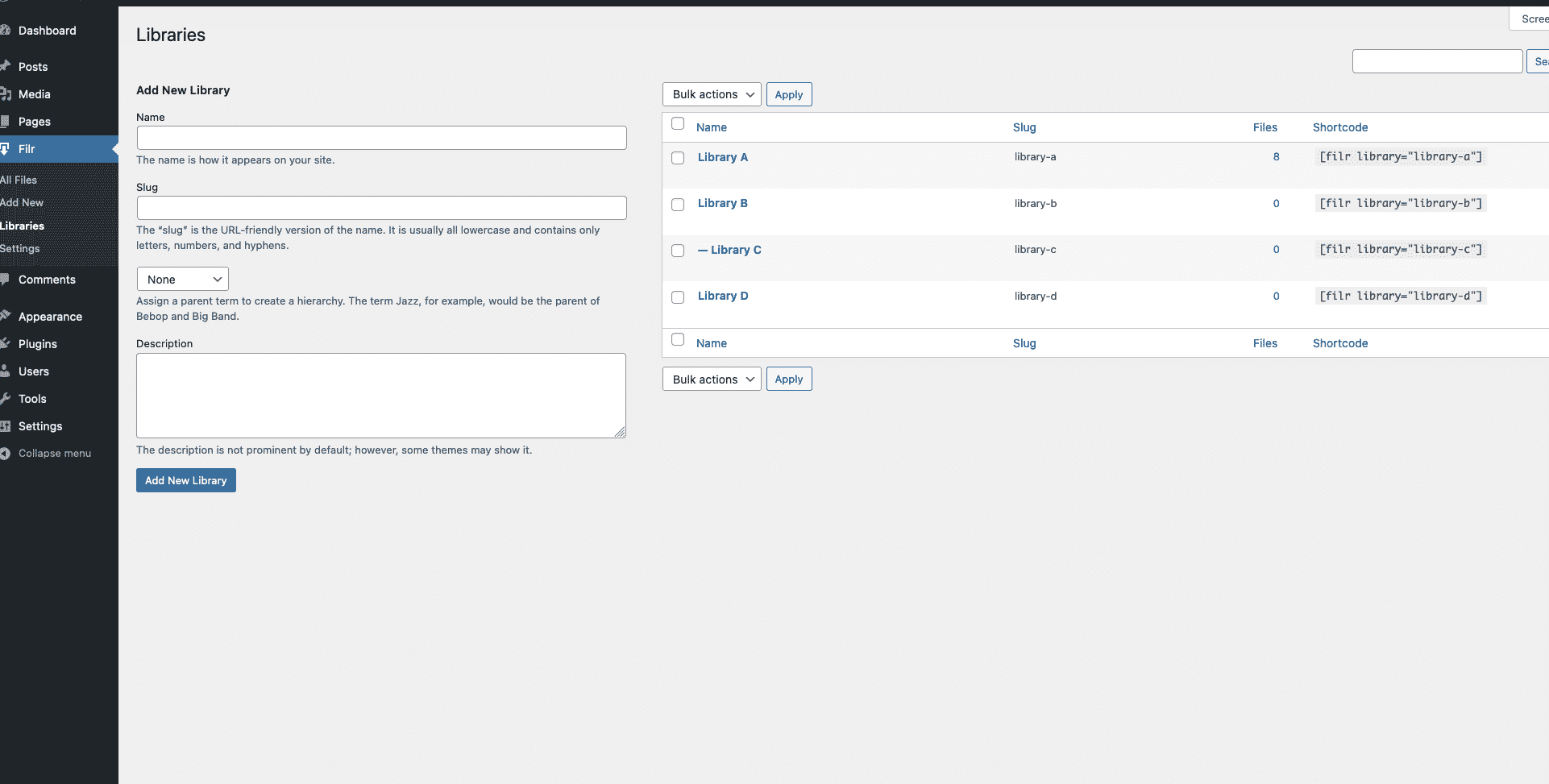1549x784 pixels.
Task: Click the Name input field
Action: [382, 138]
